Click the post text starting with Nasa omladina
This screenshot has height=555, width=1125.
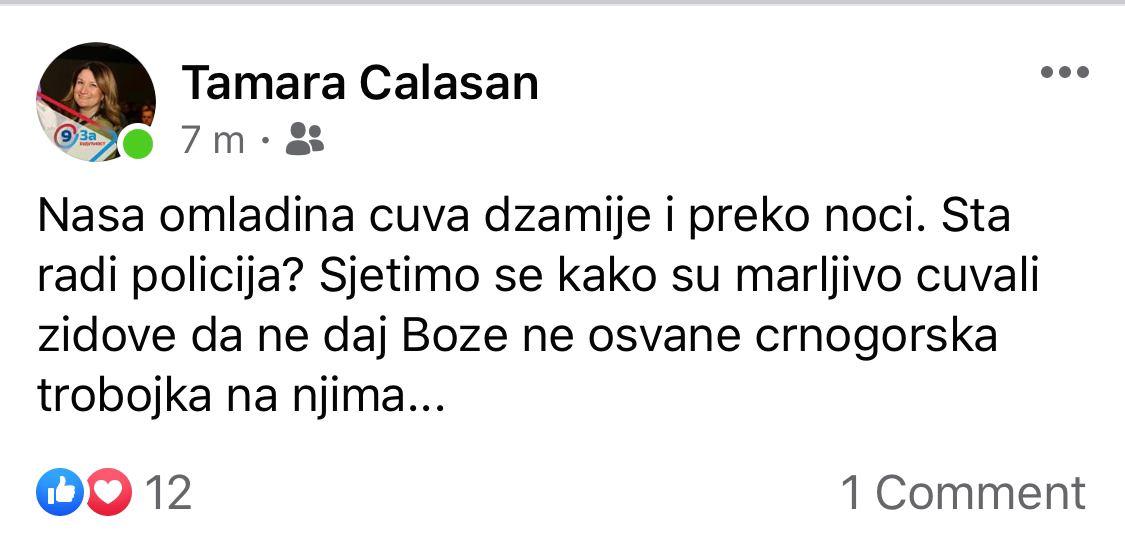pos(539,307)
